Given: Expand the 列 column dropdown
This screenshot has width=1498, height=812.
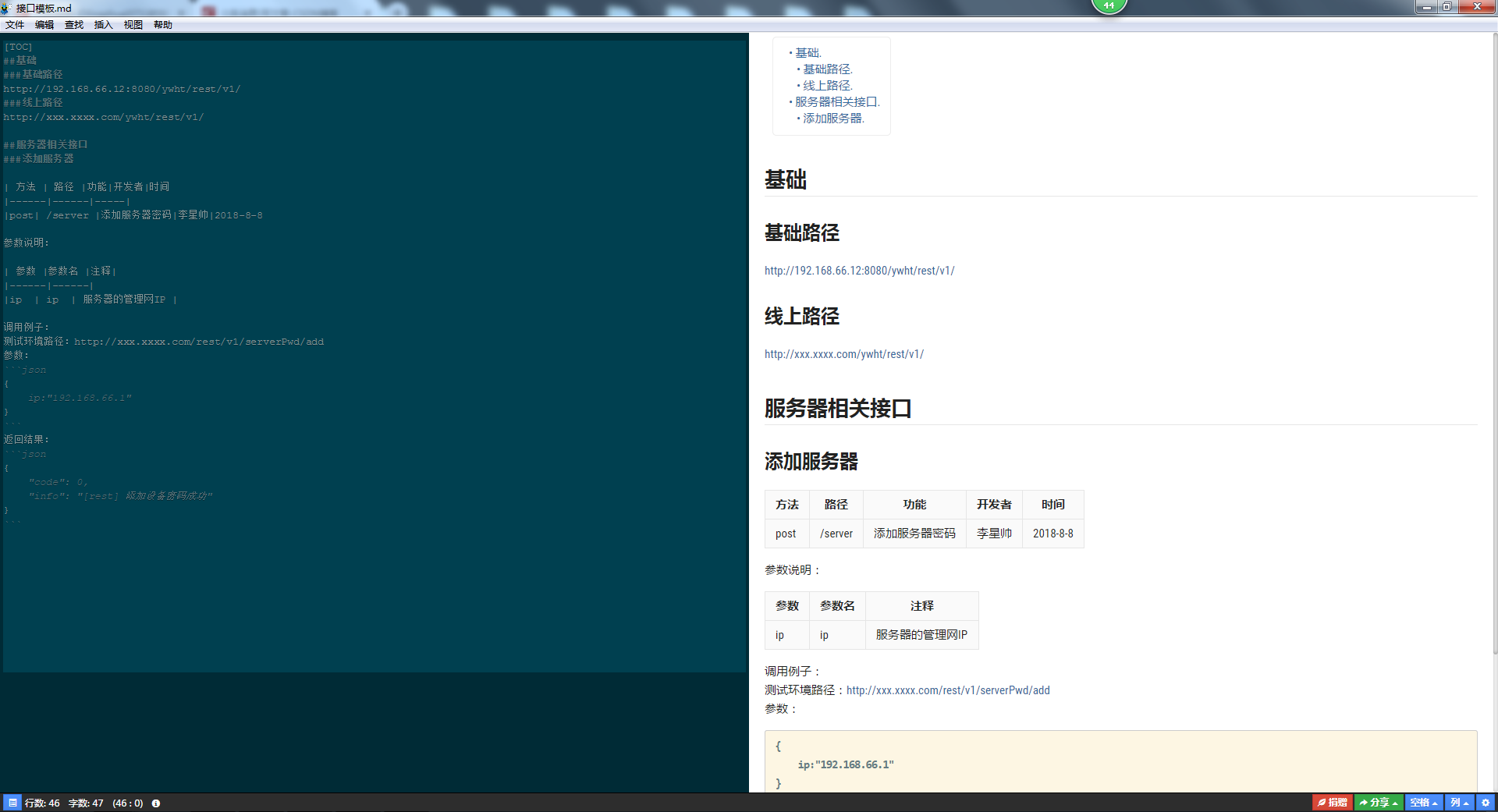Looking at the screenshot, I should click(x=1460, y=803).
